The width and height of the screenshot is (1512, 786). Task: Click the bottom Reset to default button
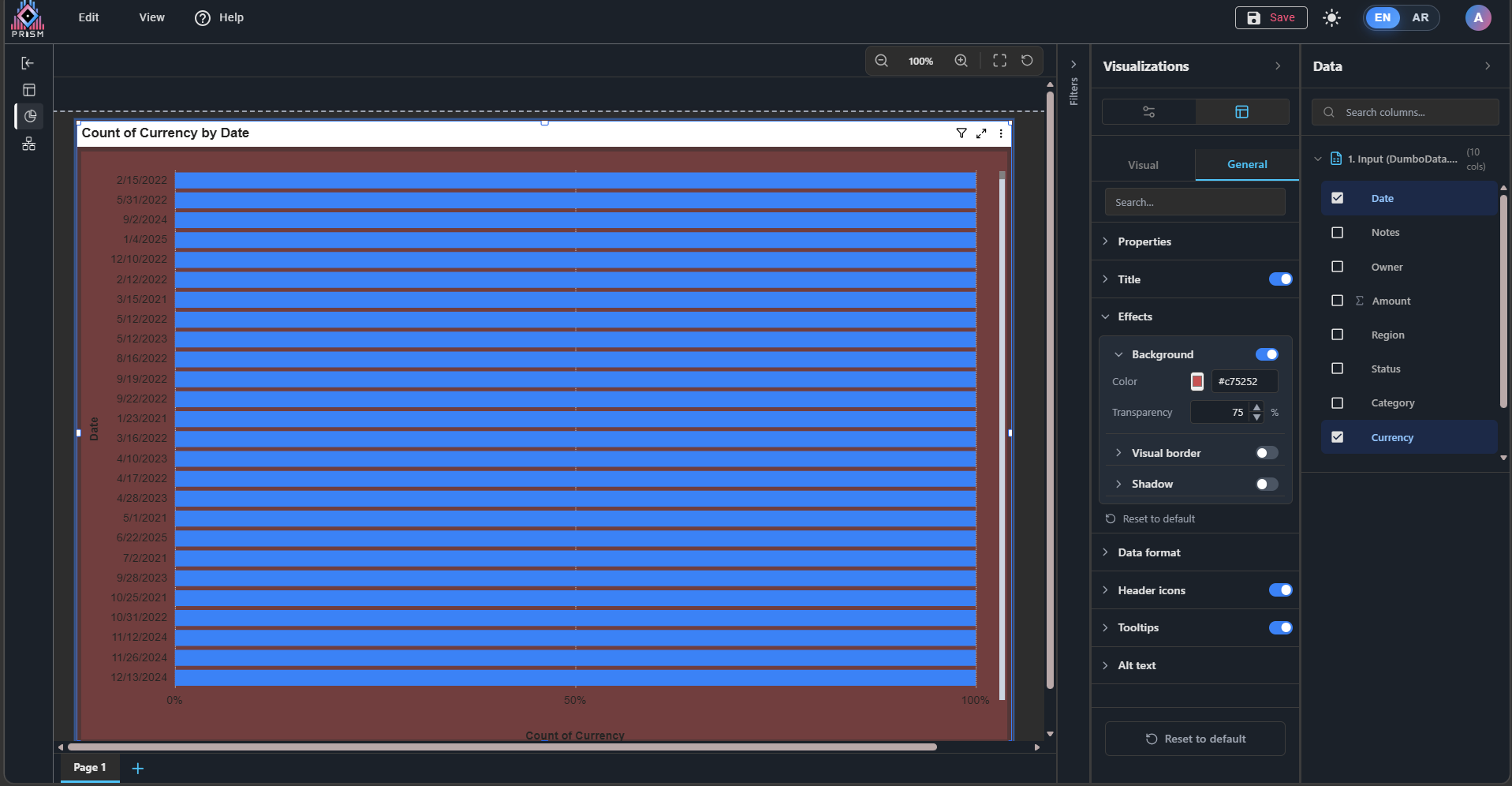coord(1194,739)
